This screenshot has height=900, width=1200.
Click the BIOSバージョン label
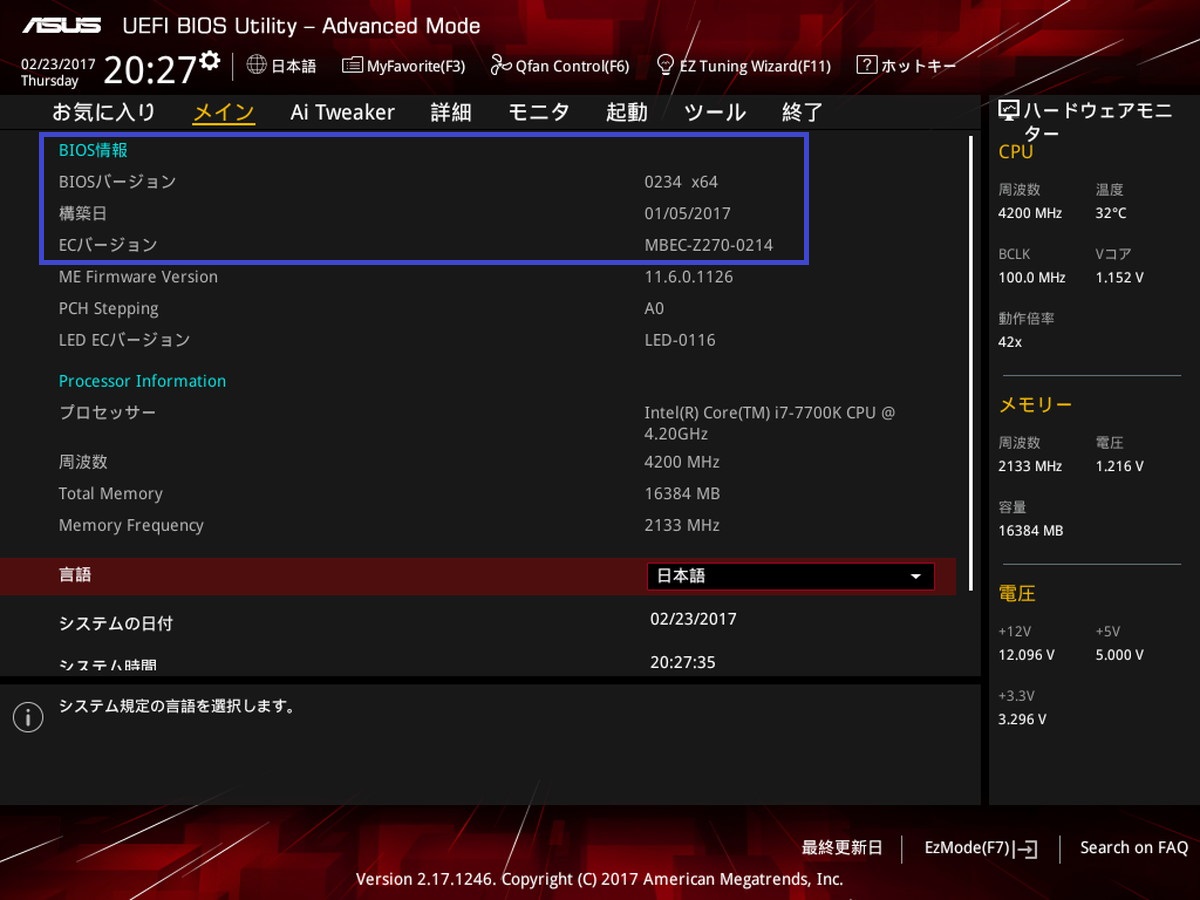117,182
